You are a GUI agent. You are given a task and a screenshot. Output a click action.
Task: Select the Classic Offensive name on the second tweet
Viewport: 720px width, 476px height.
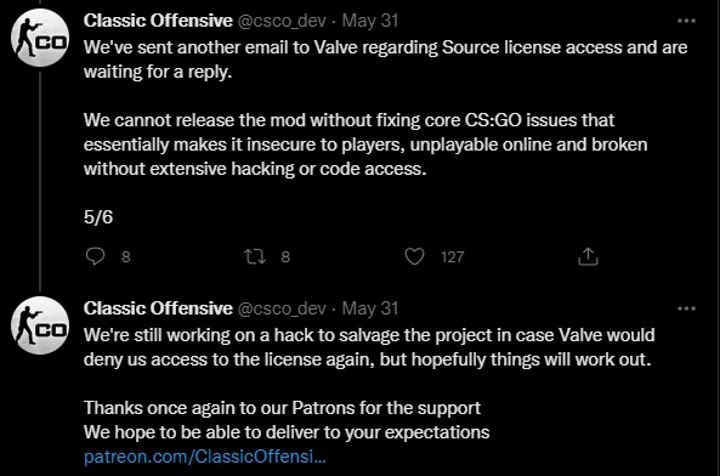(158, 307)
